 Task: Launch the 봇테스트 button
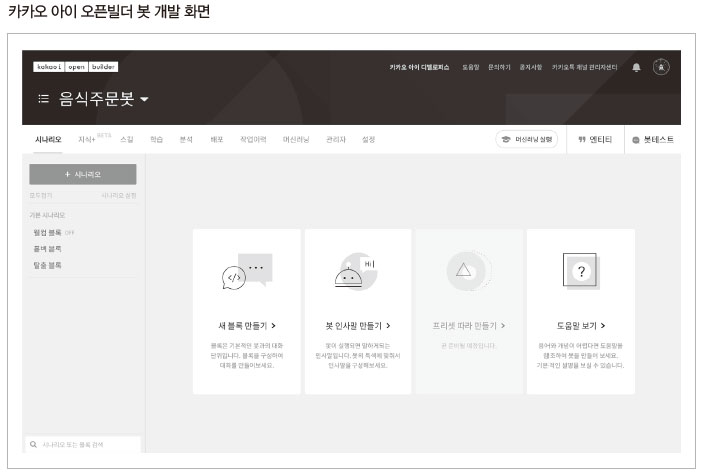point(653,140)
